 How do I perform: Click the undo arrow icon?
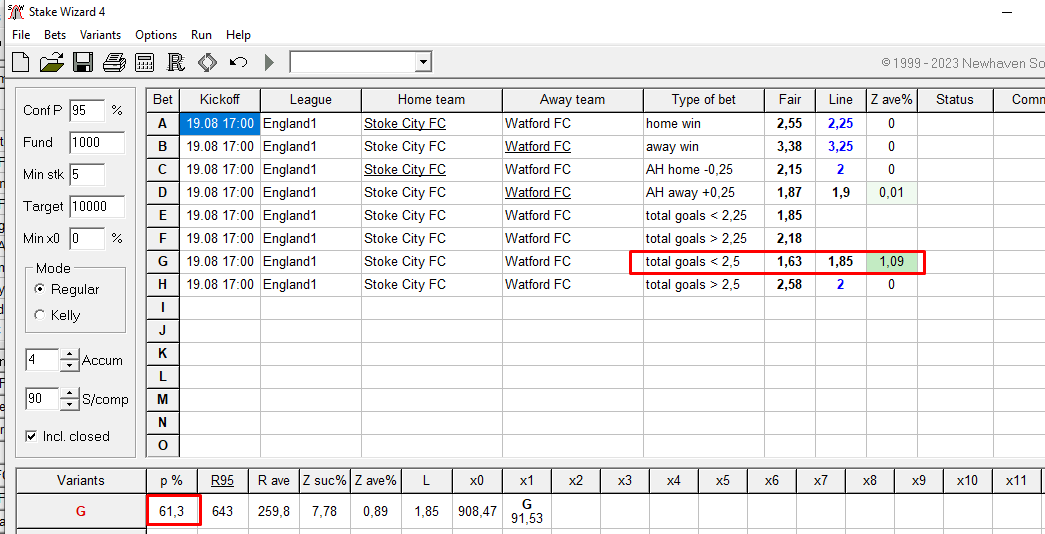(x=238, y=63)
